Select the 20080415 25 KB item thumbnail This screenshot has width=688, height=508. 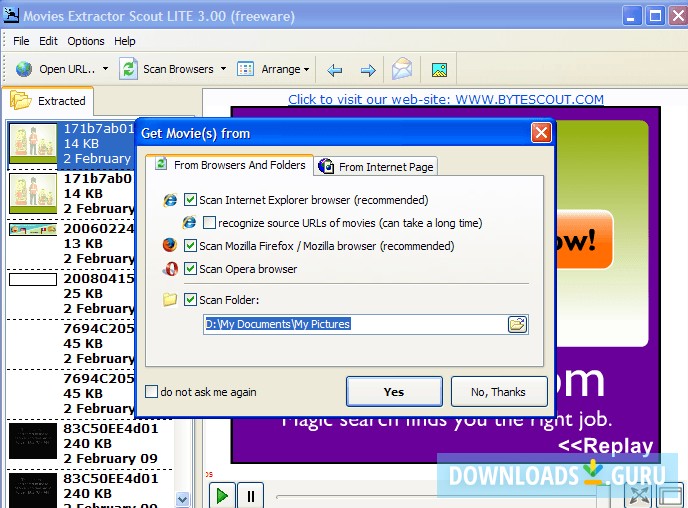pos(33,279)
